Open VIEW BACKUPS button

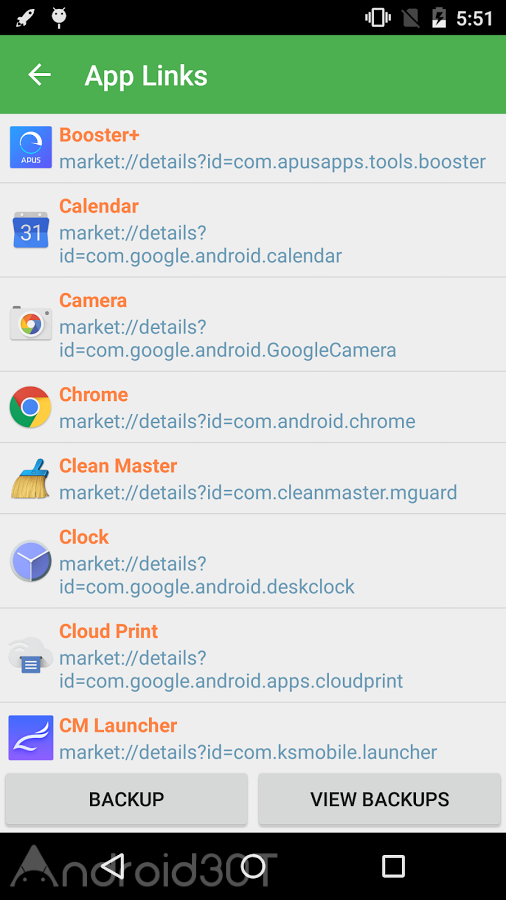(x=379, y=799)
